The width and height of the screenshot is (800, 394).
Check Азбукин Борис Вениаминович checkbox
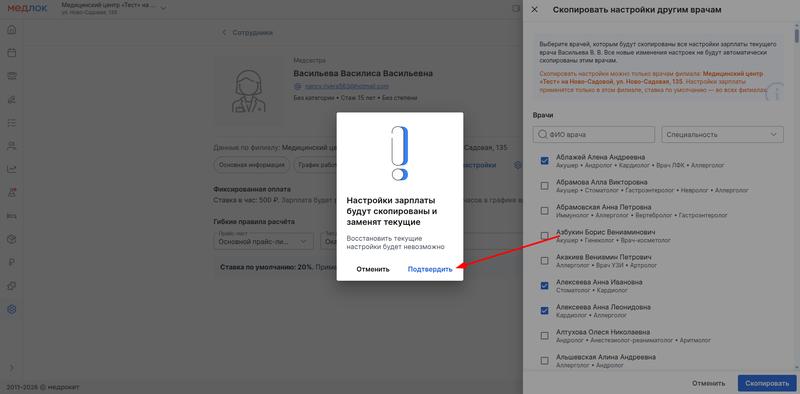pyautogui.click(x=544, y=236)
